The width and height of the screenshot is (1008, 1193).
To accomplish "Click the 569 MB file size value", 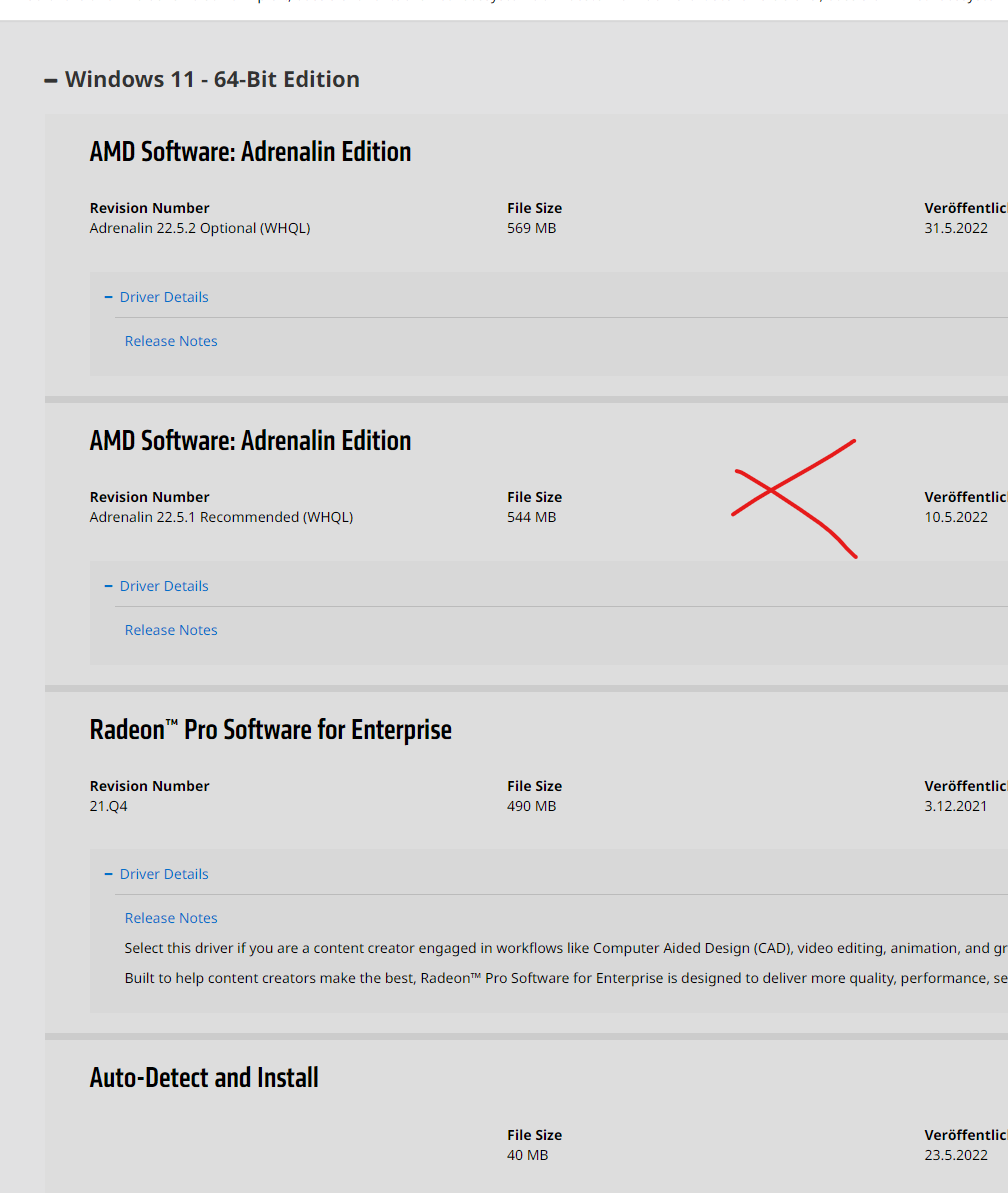I will [x=532, y=228].
